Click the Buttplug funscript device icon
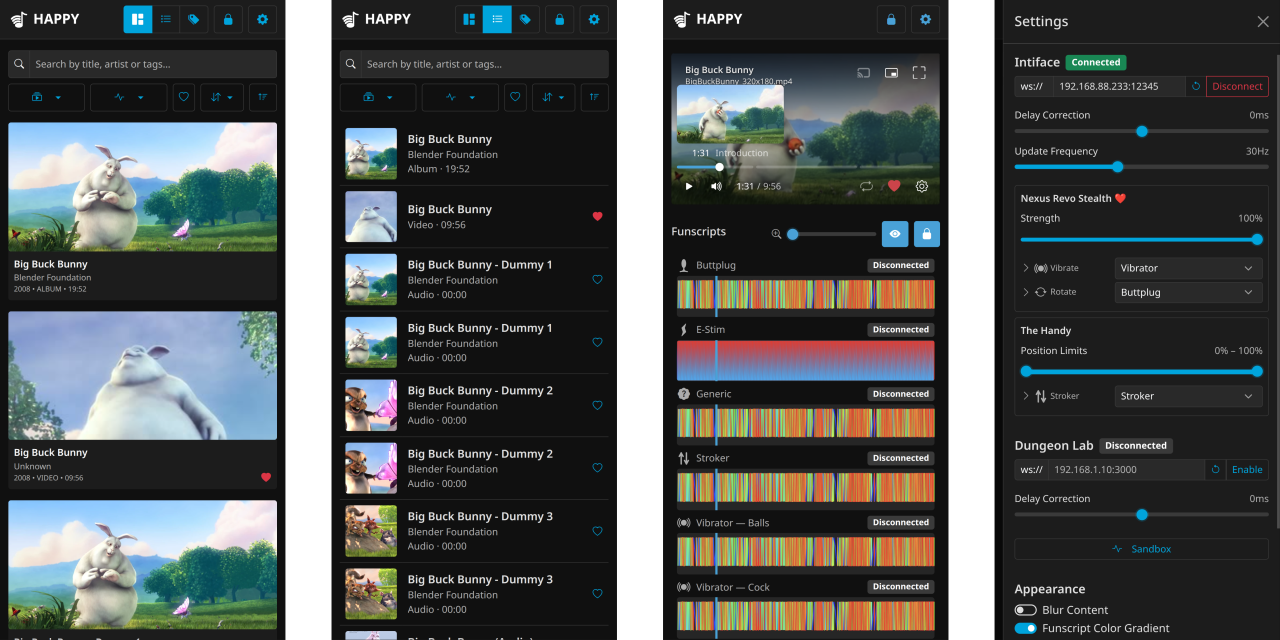1280x640 pixels. coord(684,266)
